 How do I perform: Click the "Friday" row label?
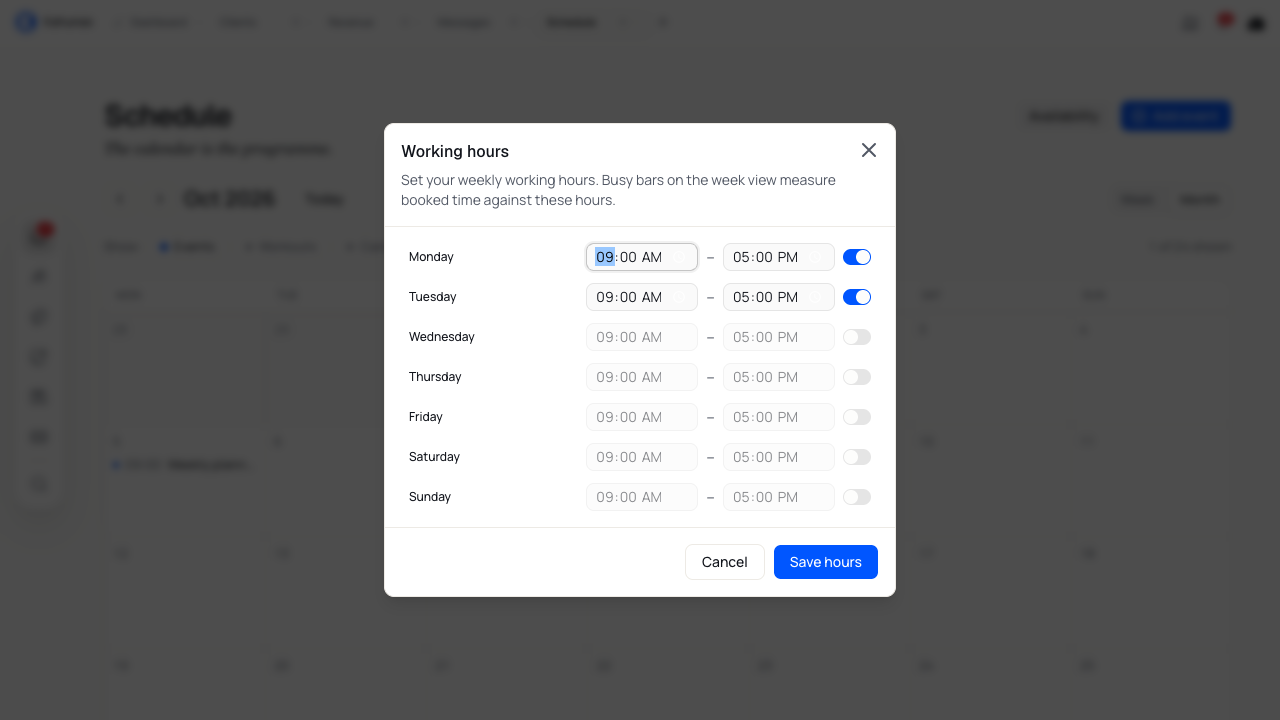[426, 417]
